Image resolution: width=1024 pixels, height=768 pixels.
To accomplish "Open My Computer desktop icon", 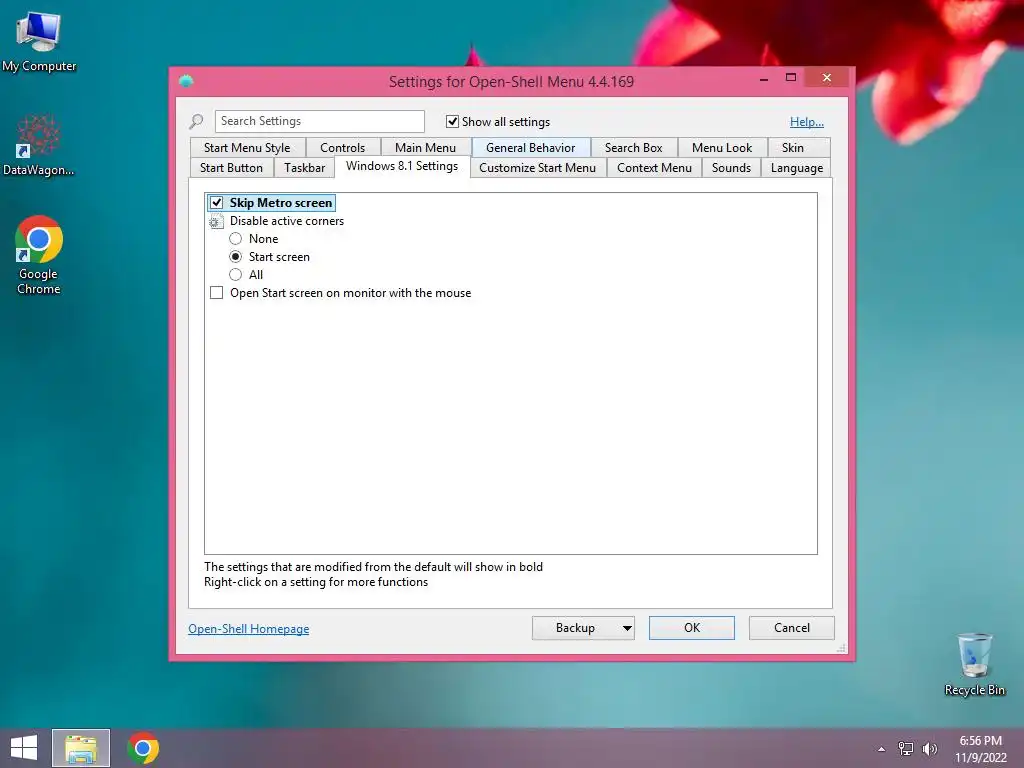I will [39, 41].
